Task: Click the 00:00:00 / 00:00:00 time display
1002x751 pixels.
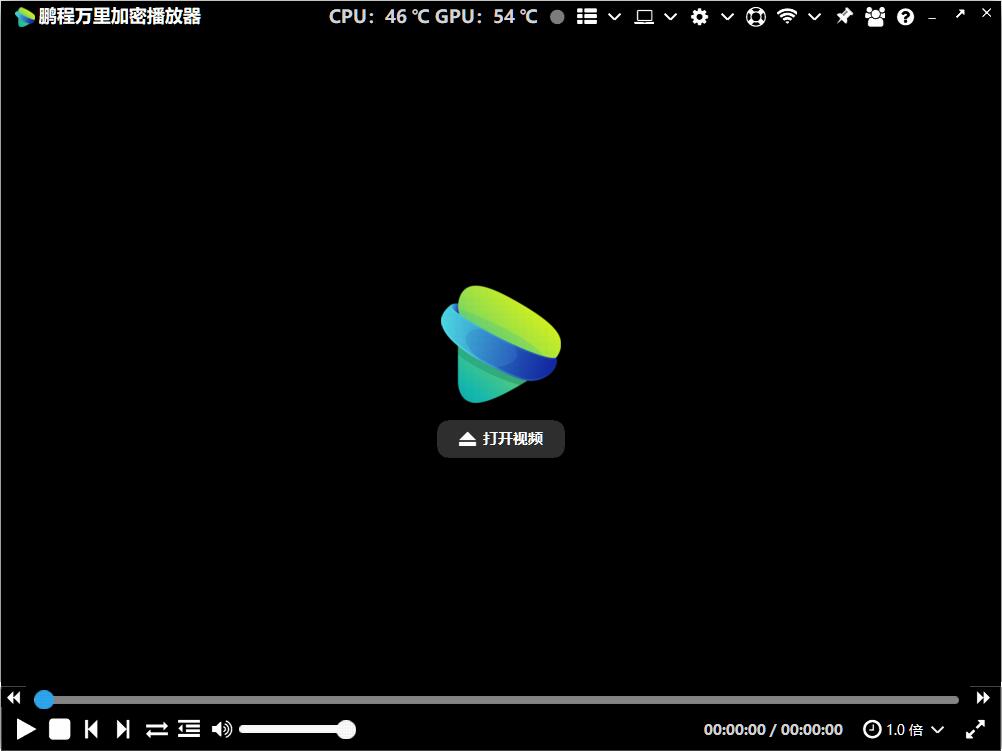Action: pos(773,729)
